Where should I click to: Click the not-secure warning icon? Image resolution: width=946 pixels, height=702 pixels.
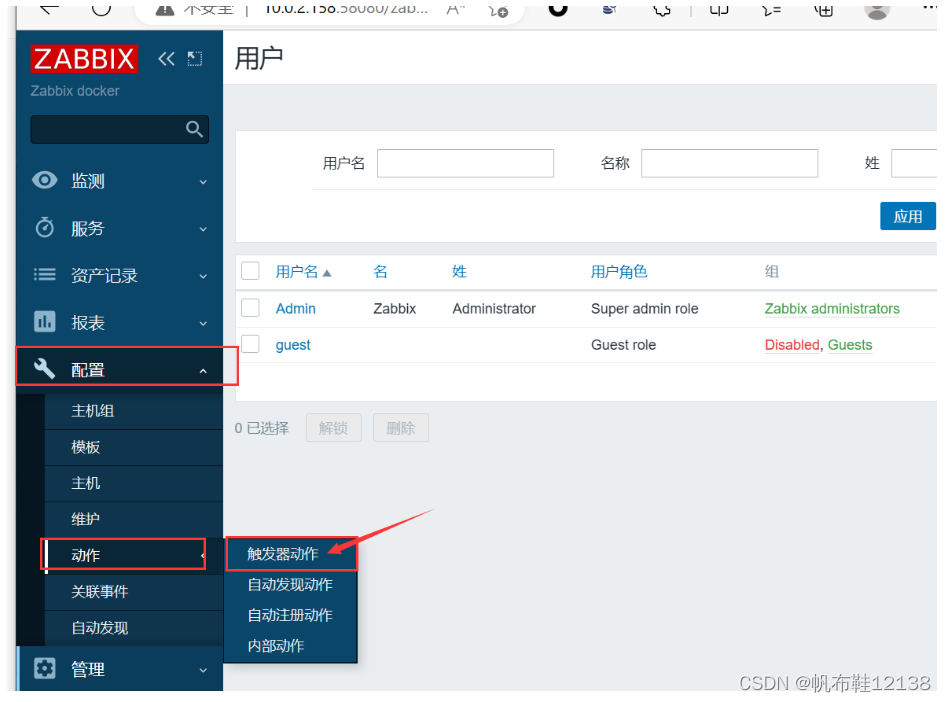click(x=165, y=9)
